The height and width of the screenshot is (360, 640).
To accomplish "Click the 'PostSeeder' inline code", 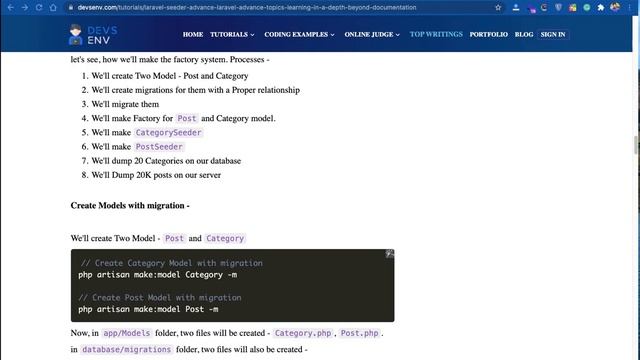I will tap(159, 147).
